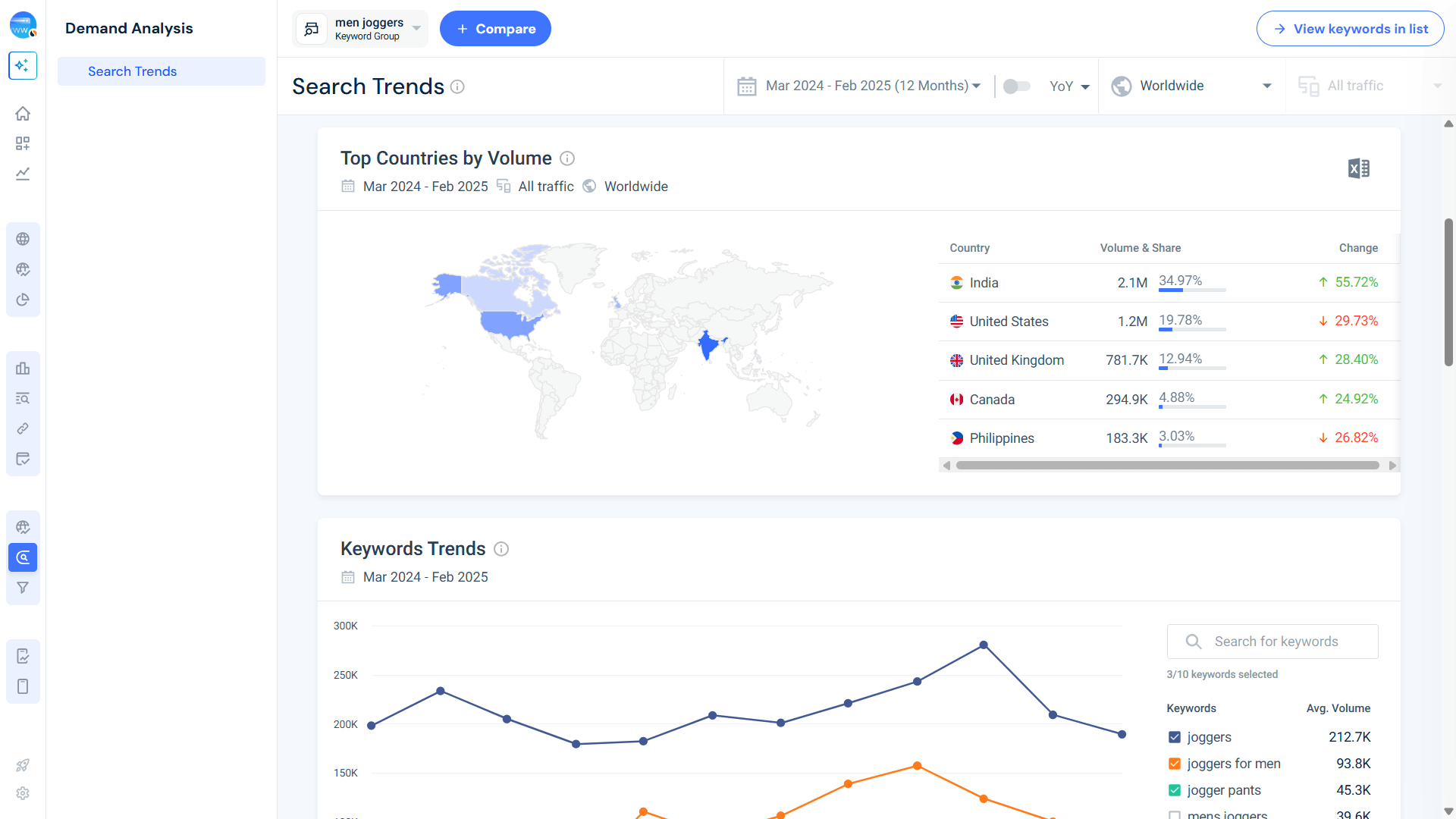The image size is (1456, 819).
Task: Open the AI assistant sparkles icon
Action: 23,66
